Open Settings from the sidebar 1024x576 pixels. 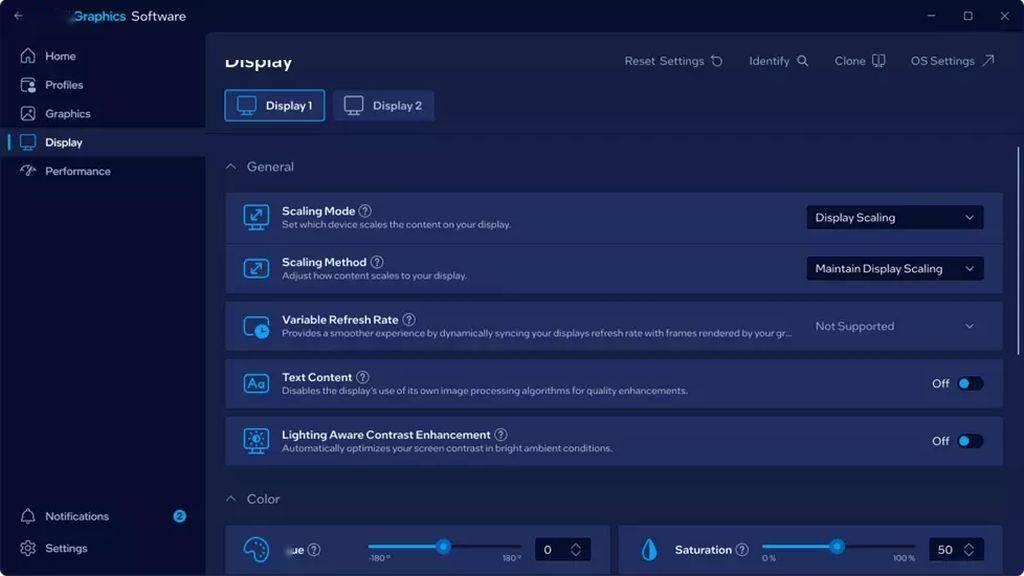click(x=103, y=548)
